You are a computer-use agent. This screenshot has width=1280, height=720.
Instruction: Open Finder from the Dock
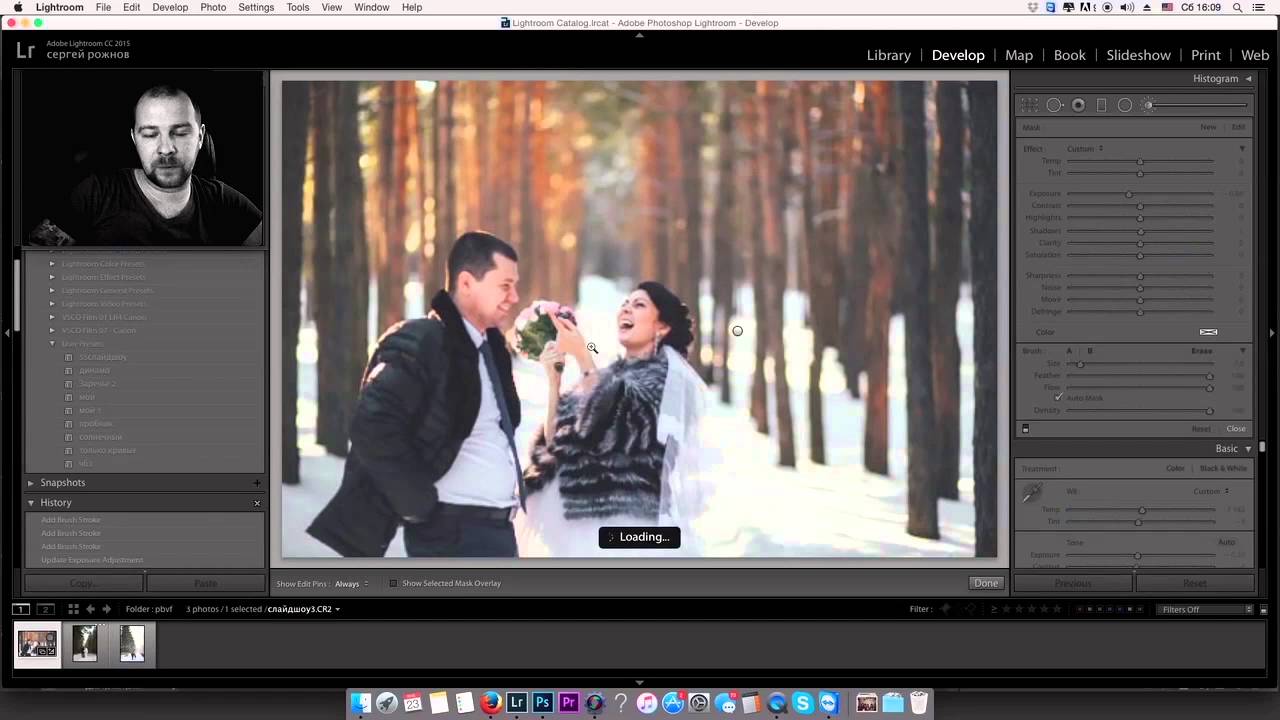[x=361, y=703]
